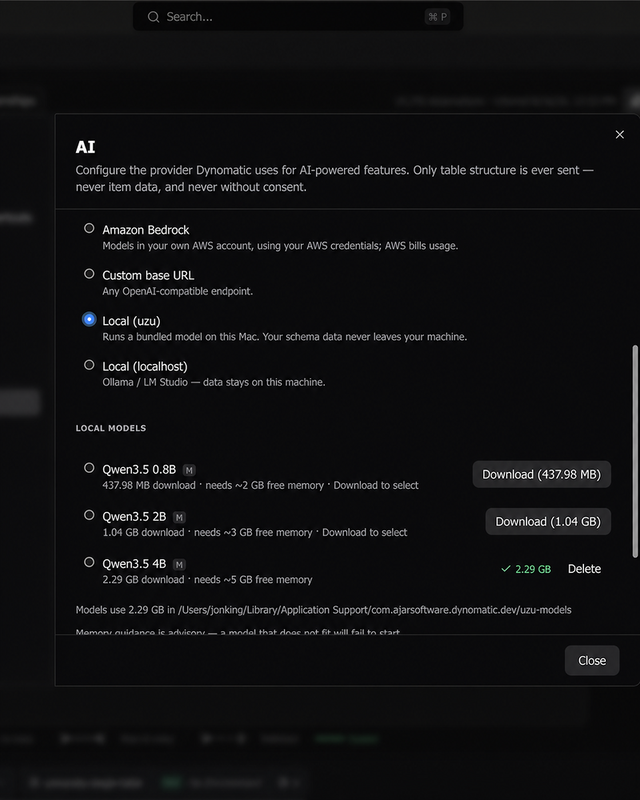Click the M badge next to Qwen3.5 4B

(x=179, y=565)
